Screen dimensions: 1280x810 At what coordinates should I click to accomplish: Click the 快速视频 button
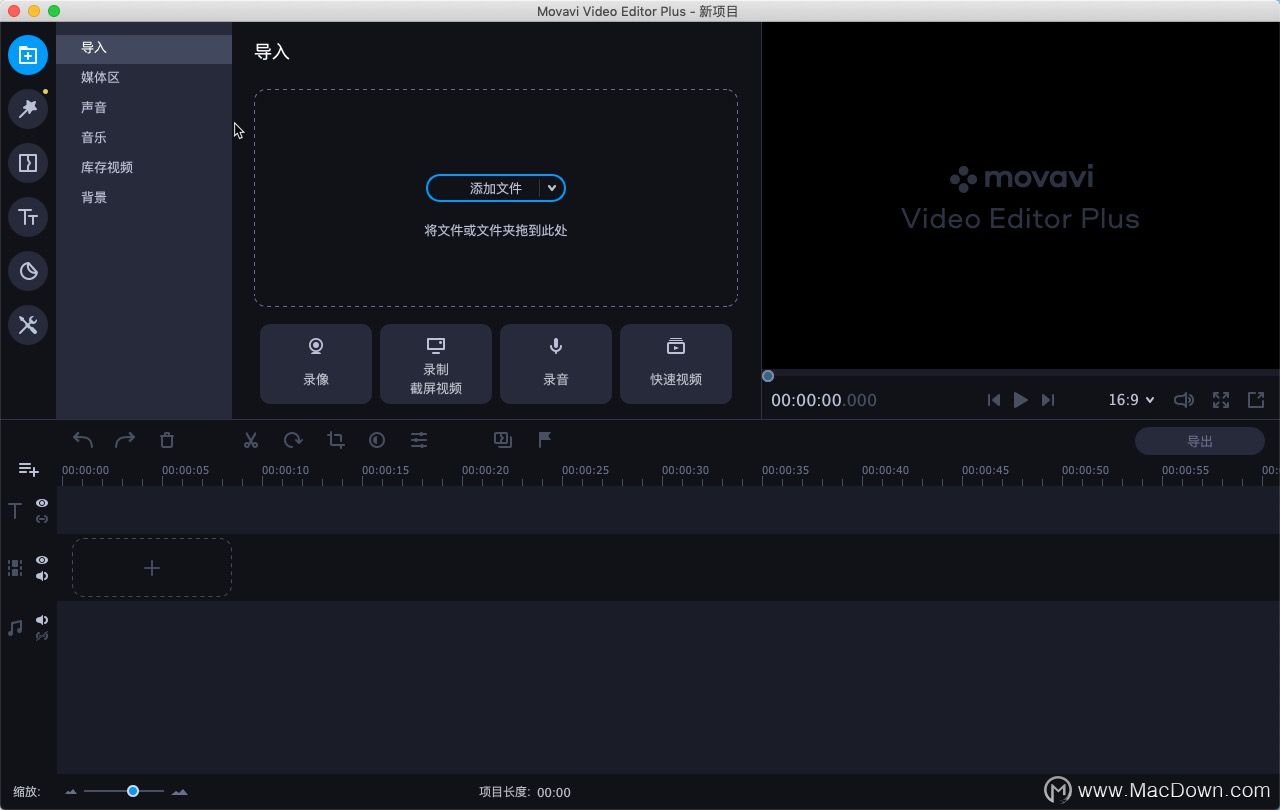click(676, 364)
